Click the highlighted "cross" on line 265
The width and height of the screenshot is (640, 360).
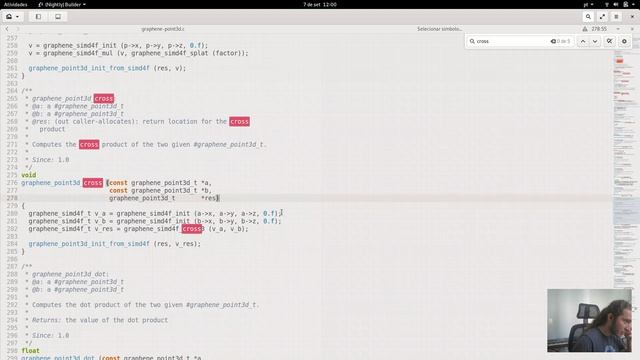coord(104,98)
